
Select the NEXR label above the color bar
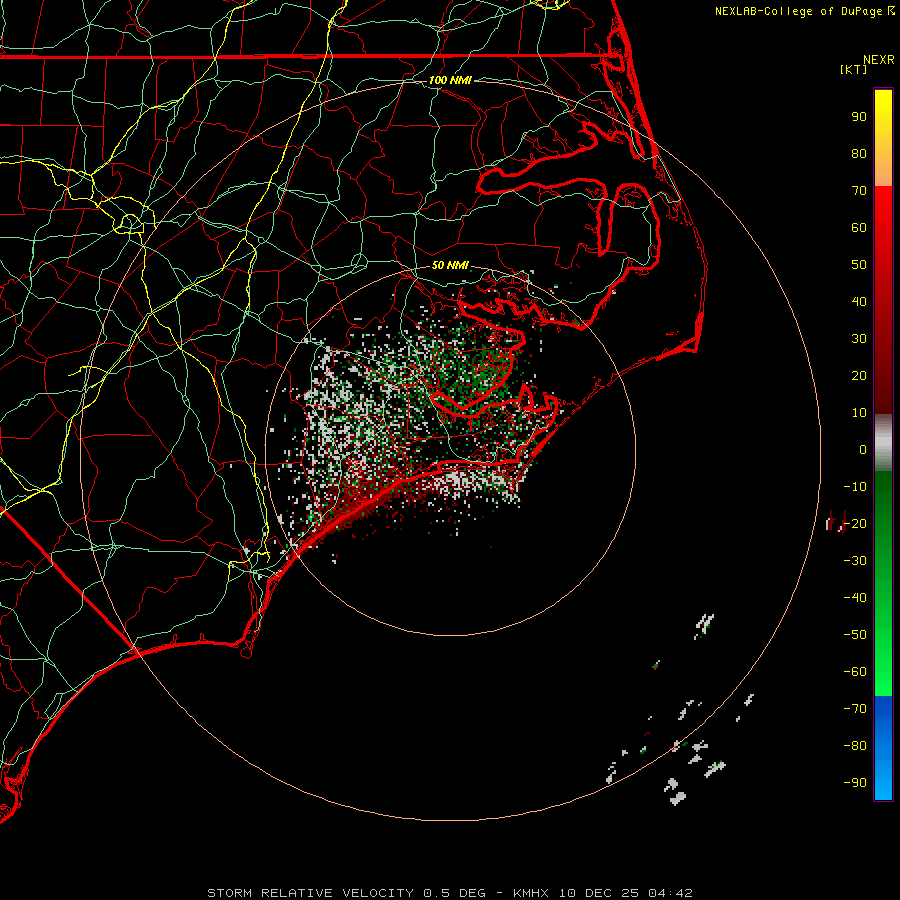(x=878, y=59)
